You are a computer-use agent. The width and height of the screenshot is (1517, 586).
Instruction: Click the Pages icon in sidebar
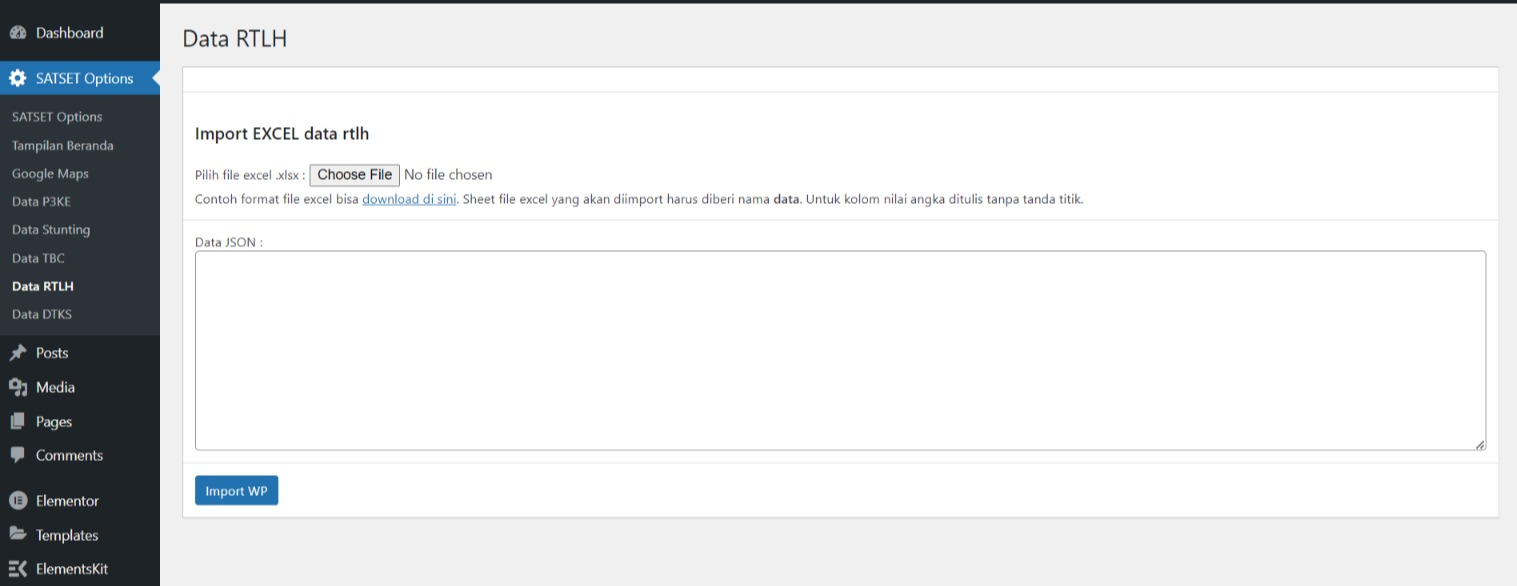[18, 421]
